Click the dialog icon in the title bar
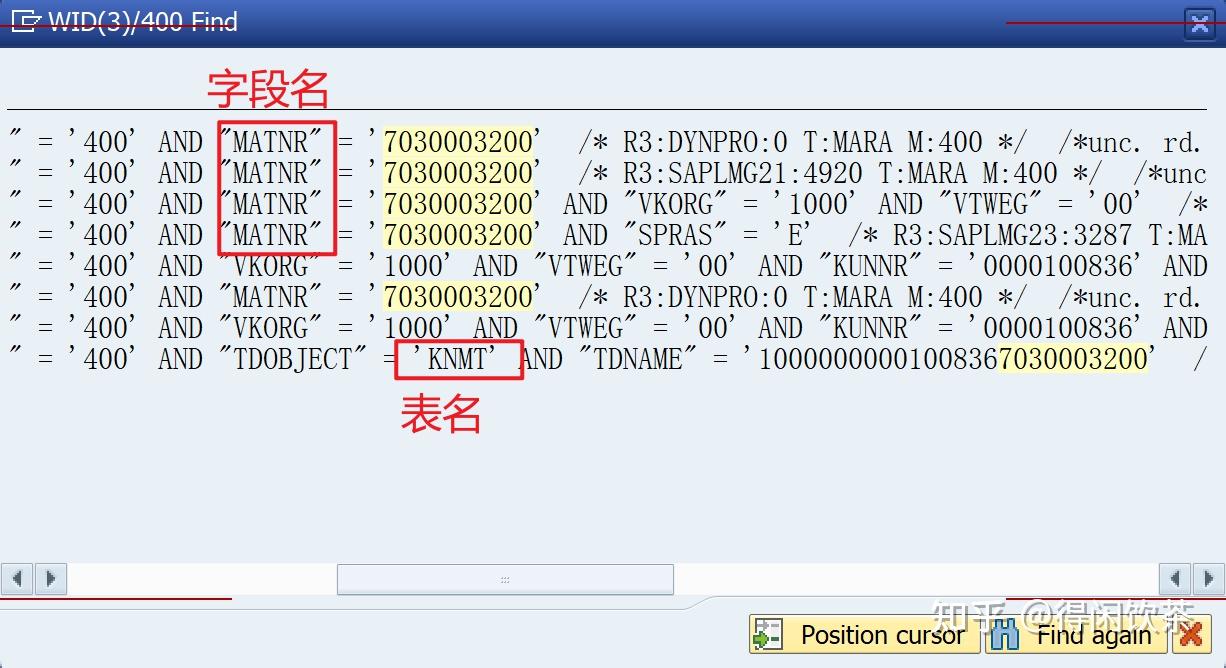 coord(26,19)
